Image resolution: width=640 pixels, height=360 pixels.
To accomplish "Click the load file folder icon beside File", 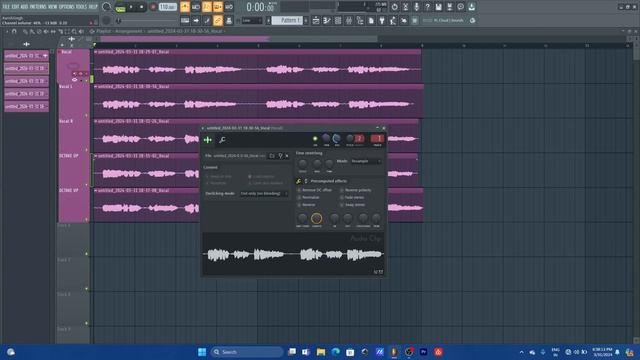I will [272, 156].
